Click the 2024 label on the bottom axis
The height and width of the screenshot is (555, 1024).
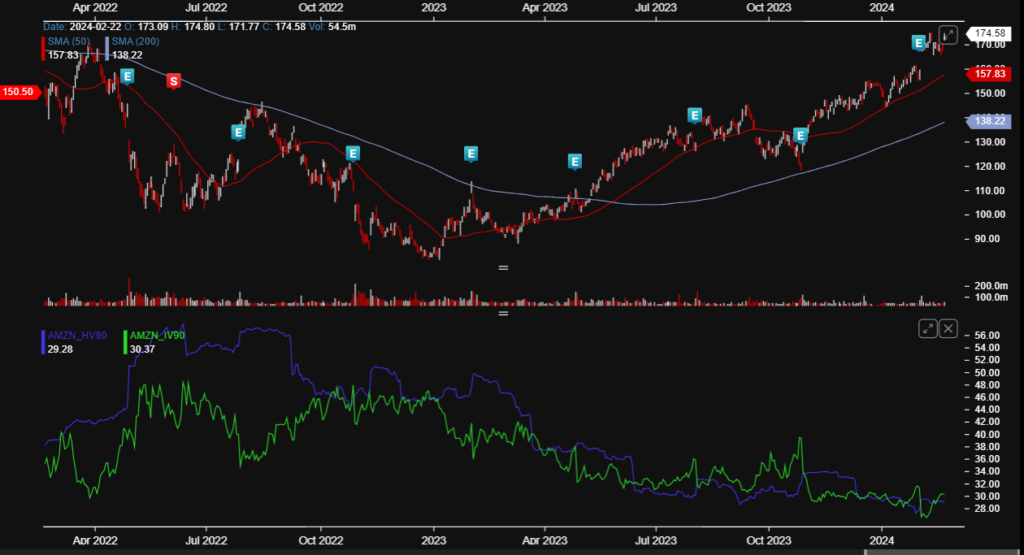tap(882, 541)
